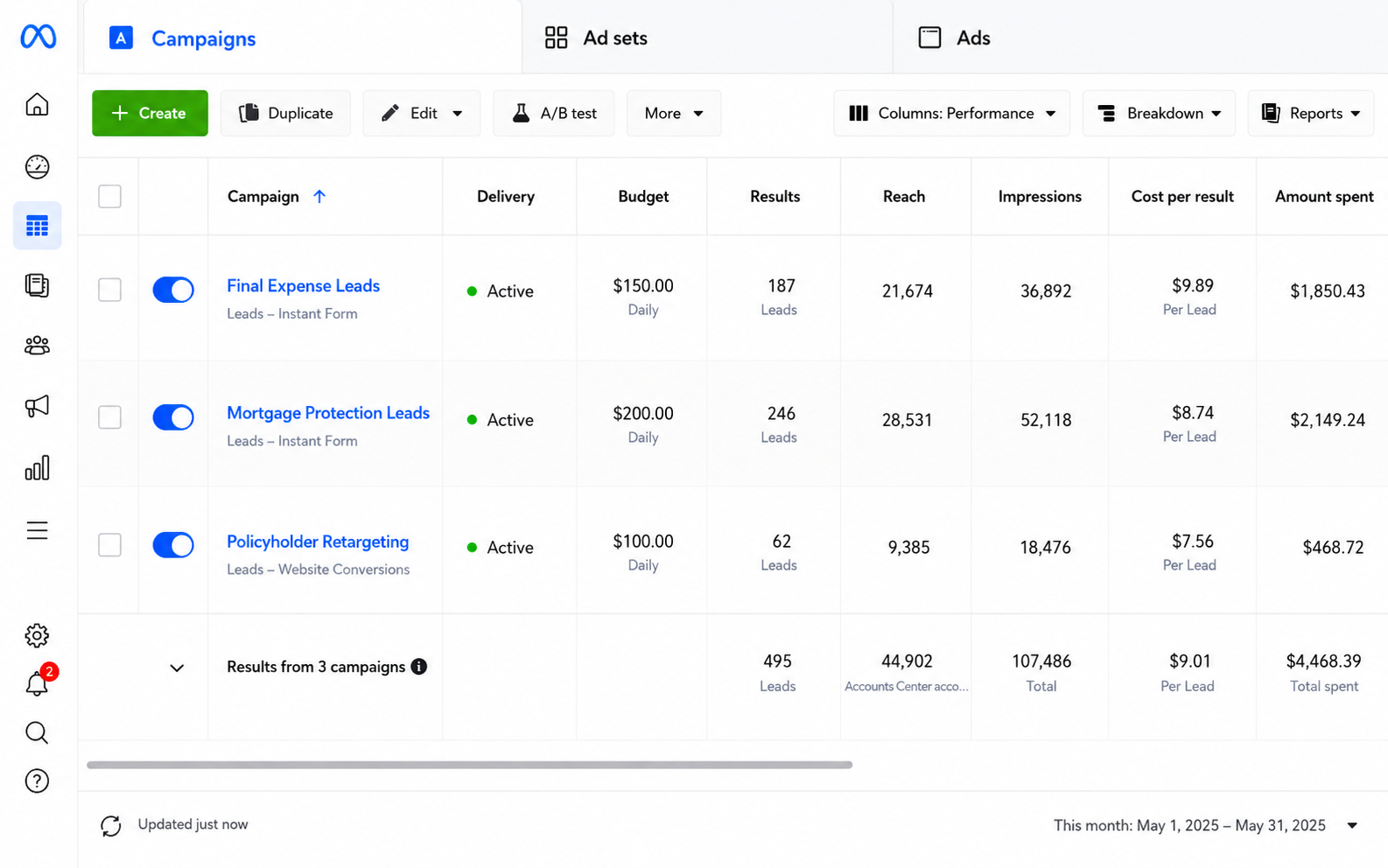
Task: Open the help question mark icon
Action: click(37, 780)
